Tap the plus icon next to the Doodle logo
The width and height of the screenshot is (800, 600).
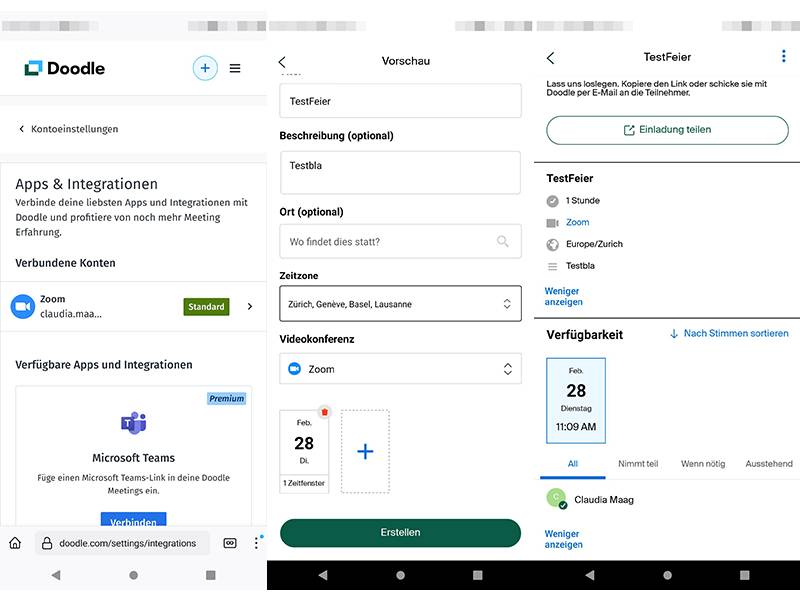tap(204, 68)
